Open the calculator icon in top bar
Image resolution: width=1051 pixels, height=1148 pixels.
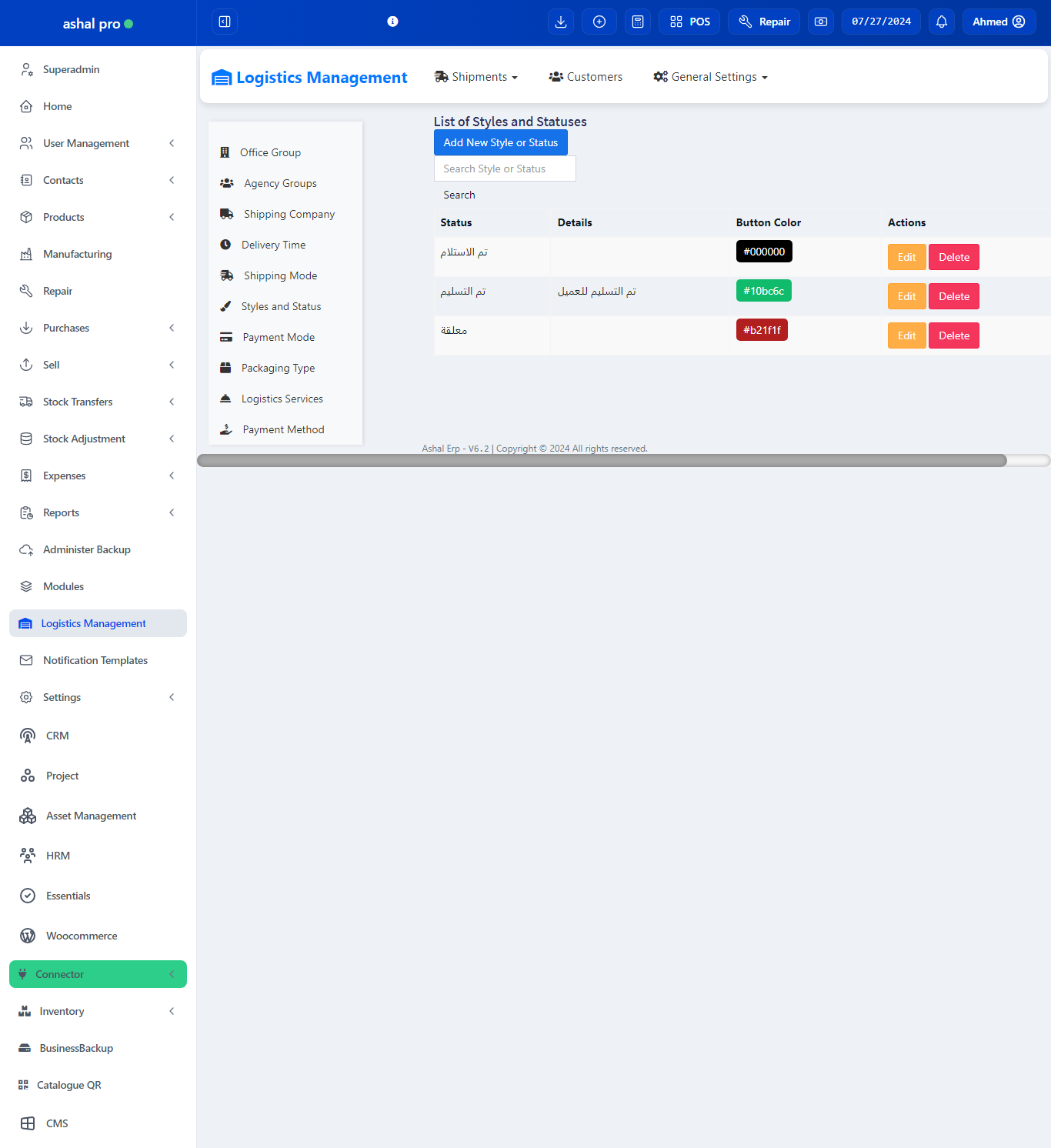point(638,22)
